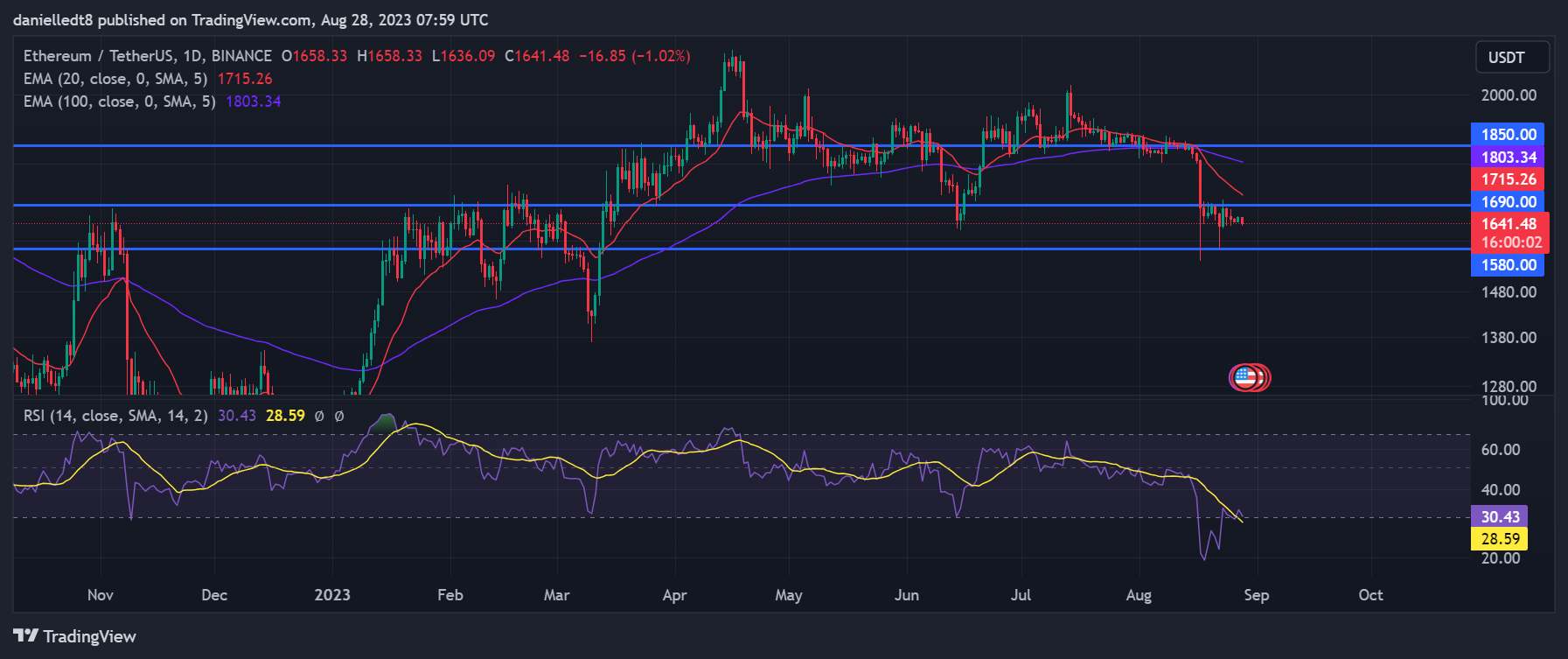Select the 1580.00 horizontal line price label
The width and height of the screenshot is (1568, 659).
point(1508,265)
